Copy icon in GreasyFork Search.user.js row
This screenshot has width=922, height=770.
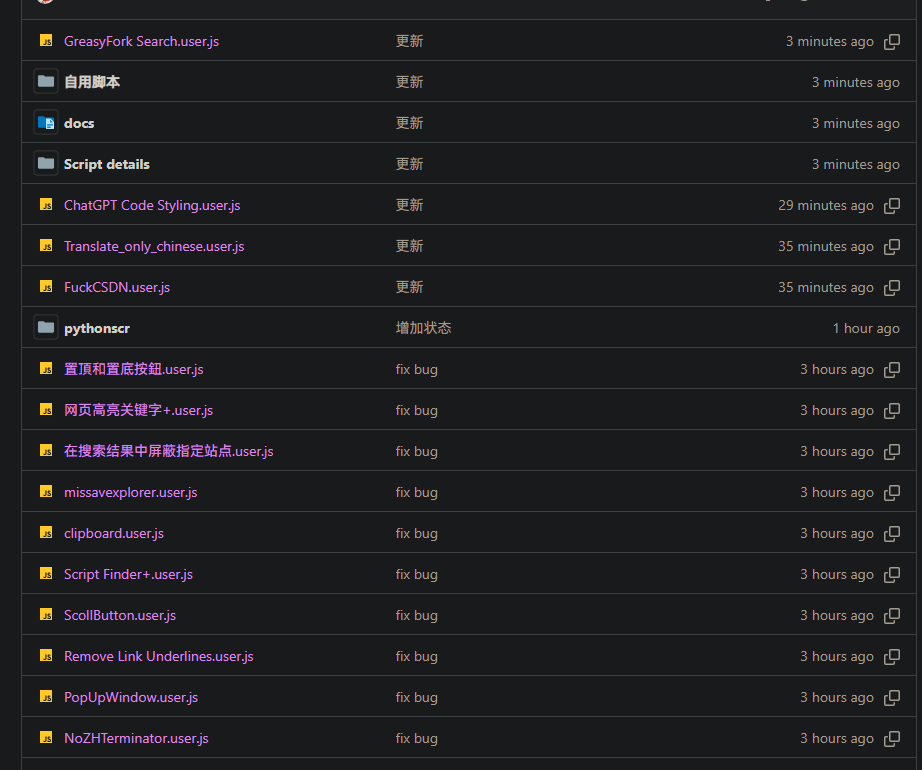891,42
